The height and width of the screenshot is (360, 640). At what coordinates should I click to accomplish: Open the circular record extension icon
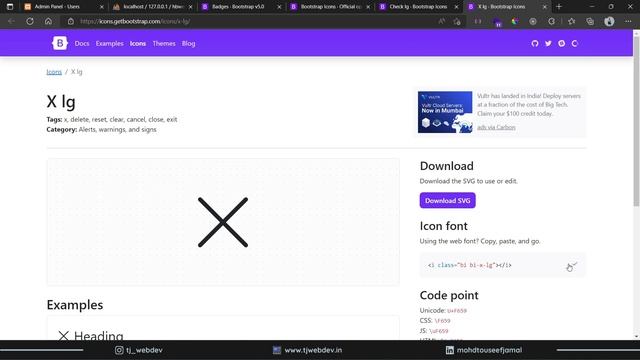click(x=533, y=21)
